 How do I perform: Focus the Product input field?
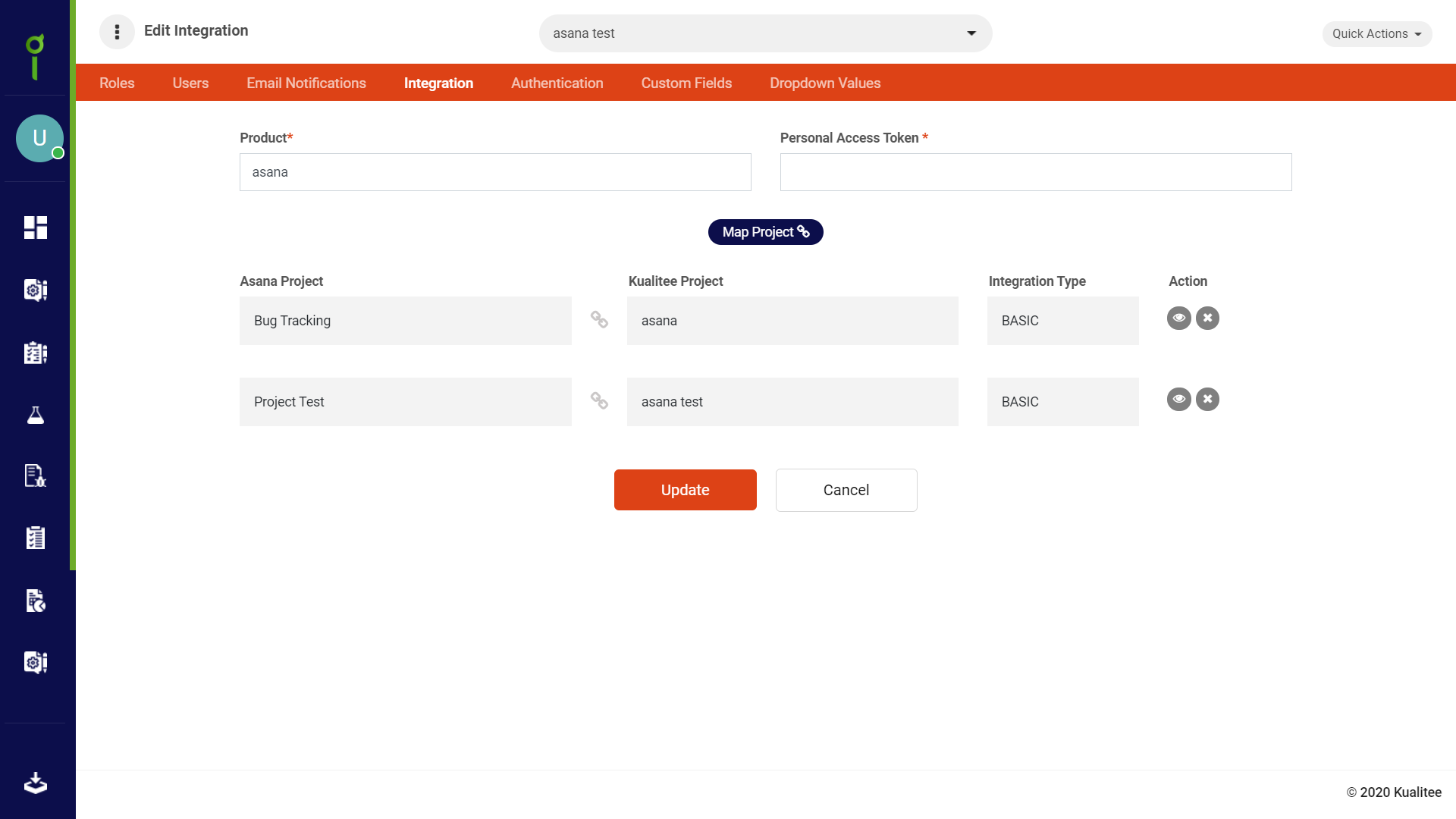(495, 172)
